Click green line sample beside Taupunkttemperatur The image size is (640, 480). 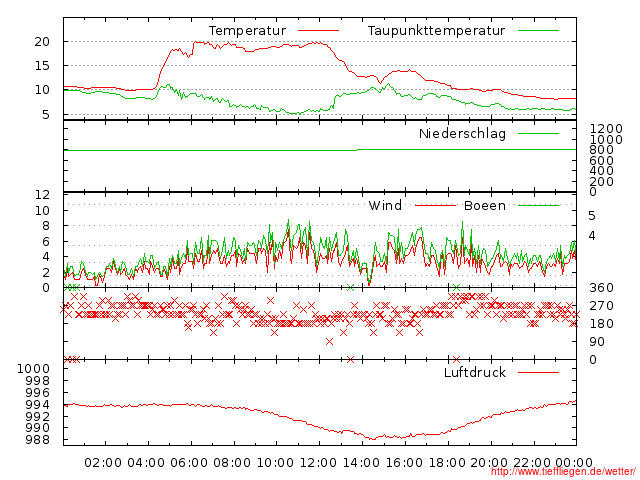pos(538,31)
